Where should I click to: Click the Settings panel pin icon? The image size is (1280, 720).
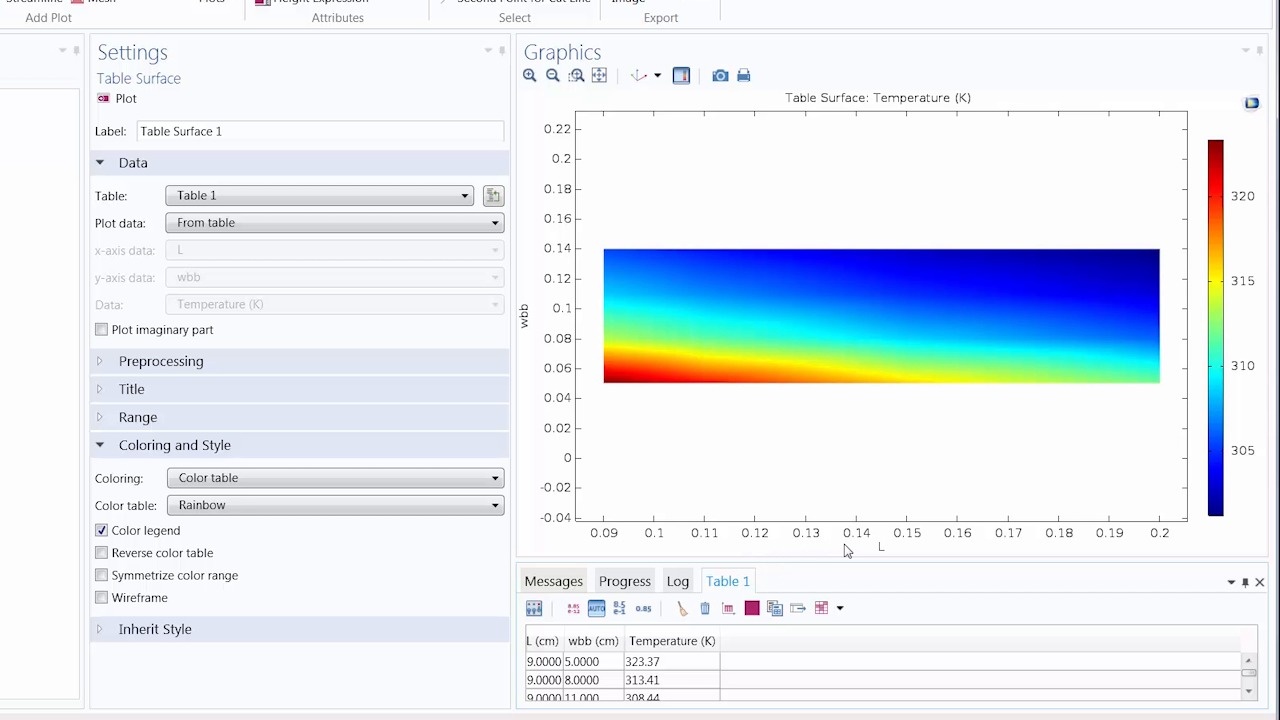point(502,51)
